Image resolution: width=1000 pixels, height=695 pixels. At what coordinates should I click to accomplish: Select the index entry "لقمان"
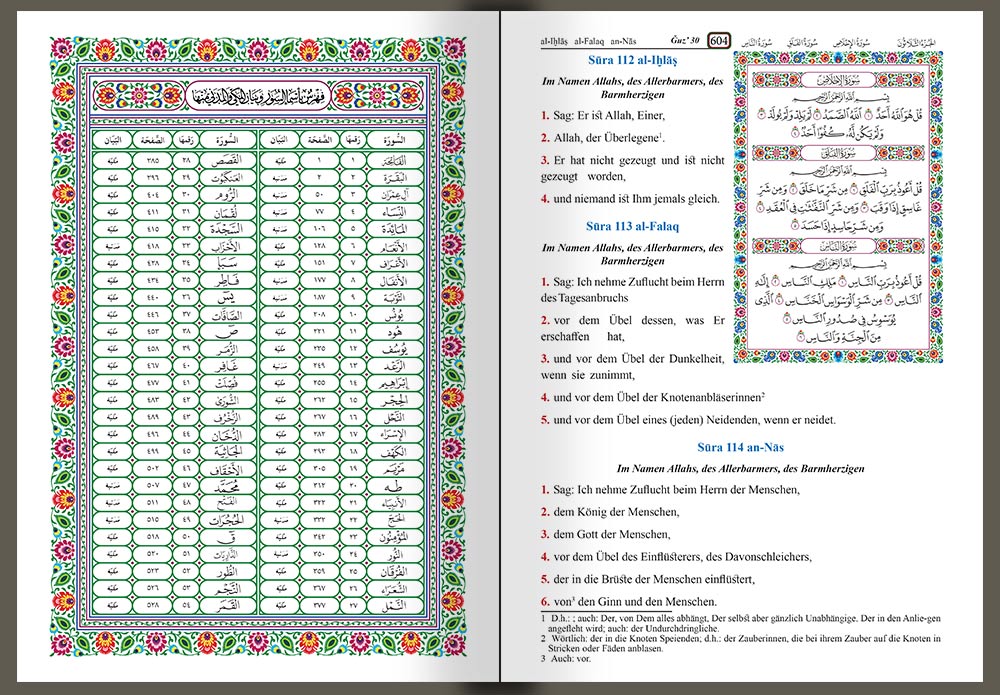(x=226, y=212)
